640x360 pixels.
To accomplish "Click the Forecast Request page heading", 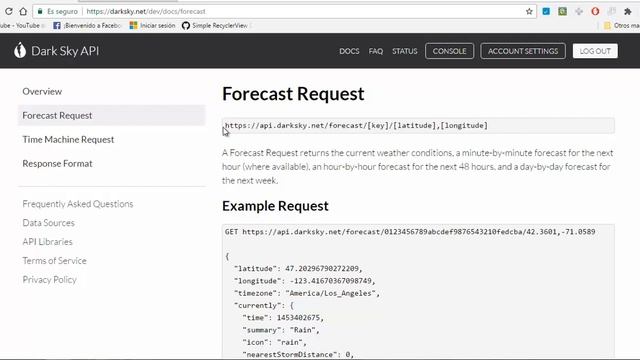I will [x=293, y=94].
